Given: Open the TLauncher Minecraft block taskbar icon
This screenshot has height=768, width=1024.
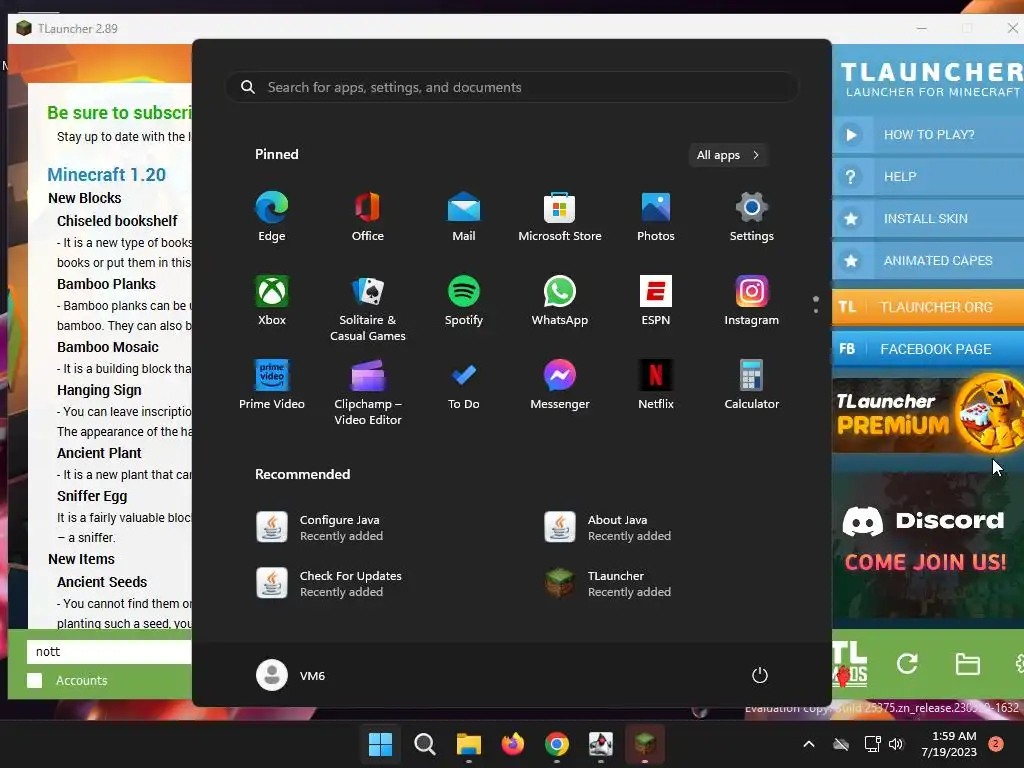Looking at the screenshot, I should click(x=645, y=744).
